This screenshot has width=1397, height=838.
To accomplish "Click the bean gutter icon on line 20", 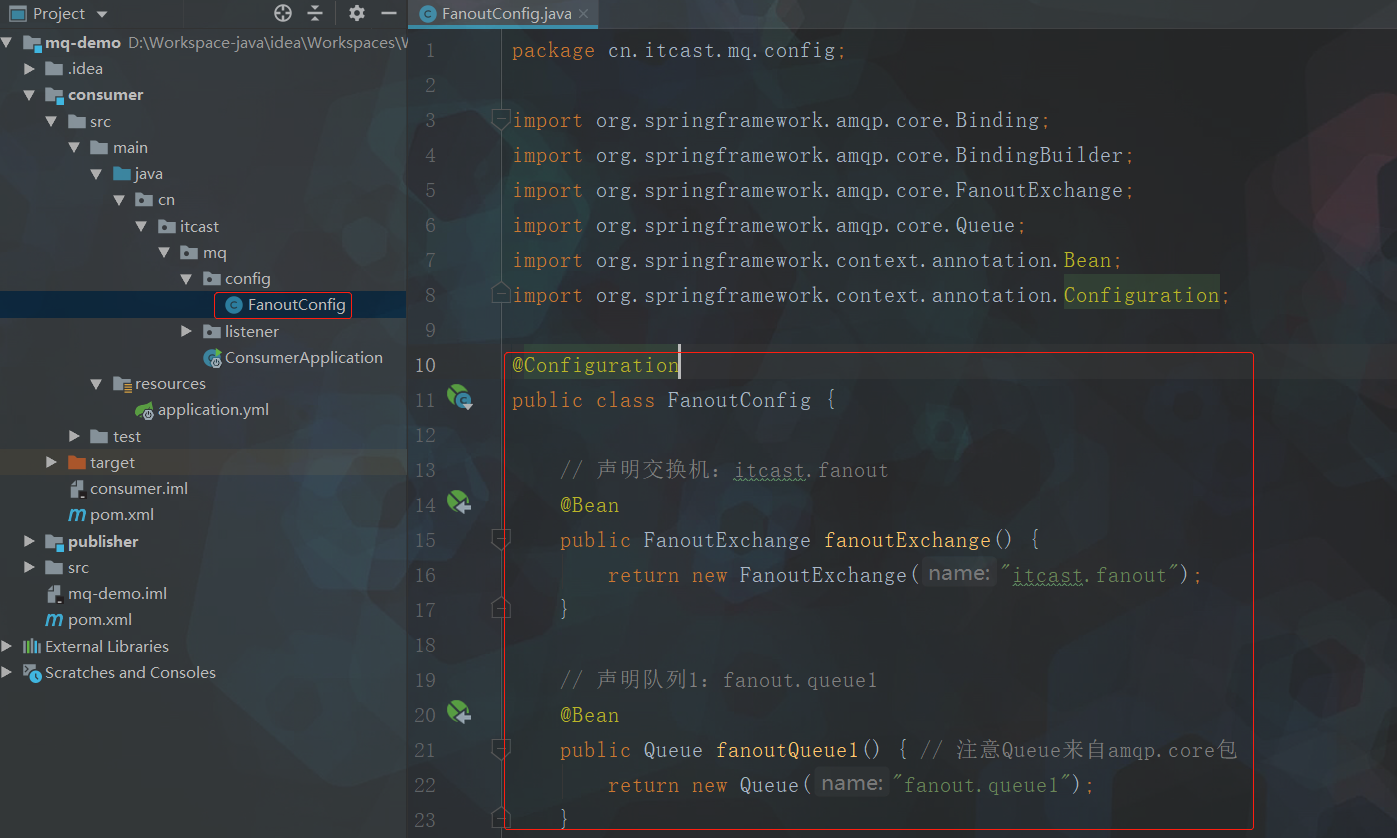I will click(459, 713).
